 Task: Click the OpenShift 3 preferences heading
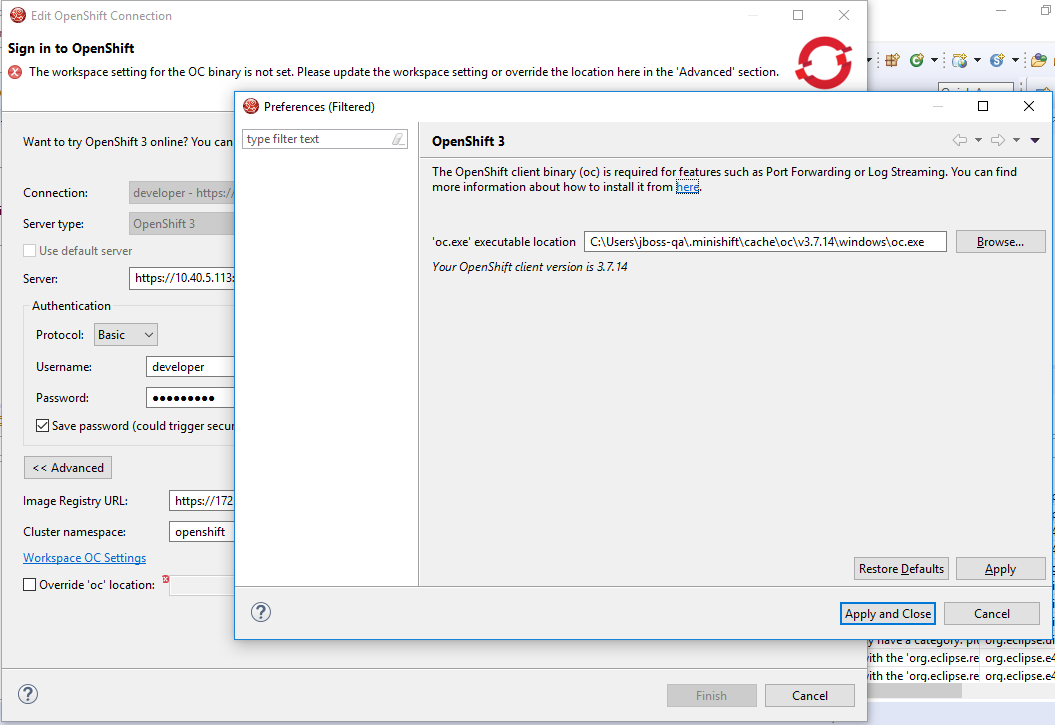click(468, 141)
